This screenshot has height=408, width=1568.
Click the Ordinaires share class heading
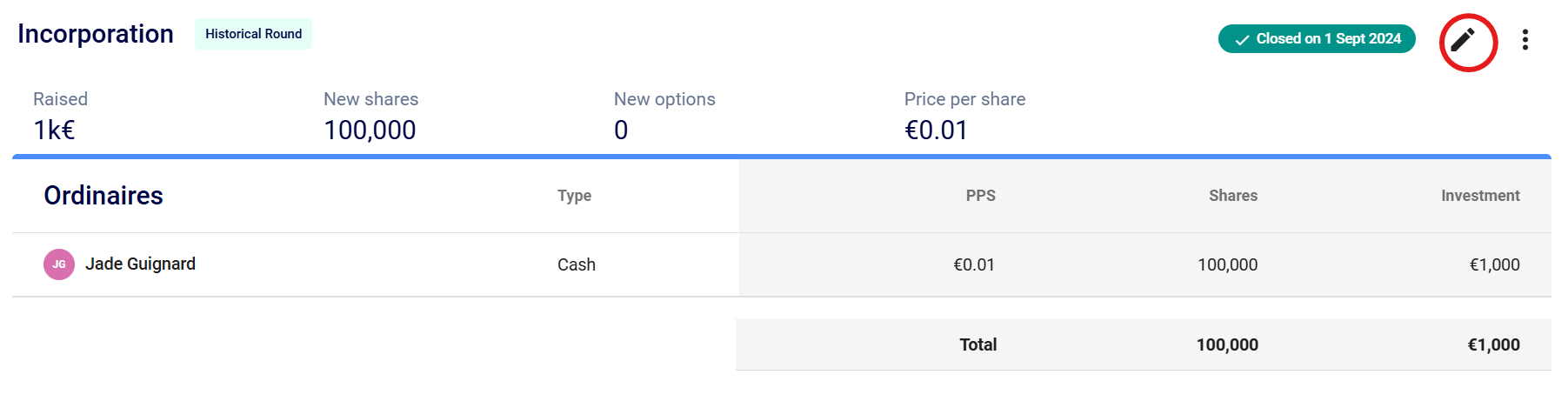(103, 196)
